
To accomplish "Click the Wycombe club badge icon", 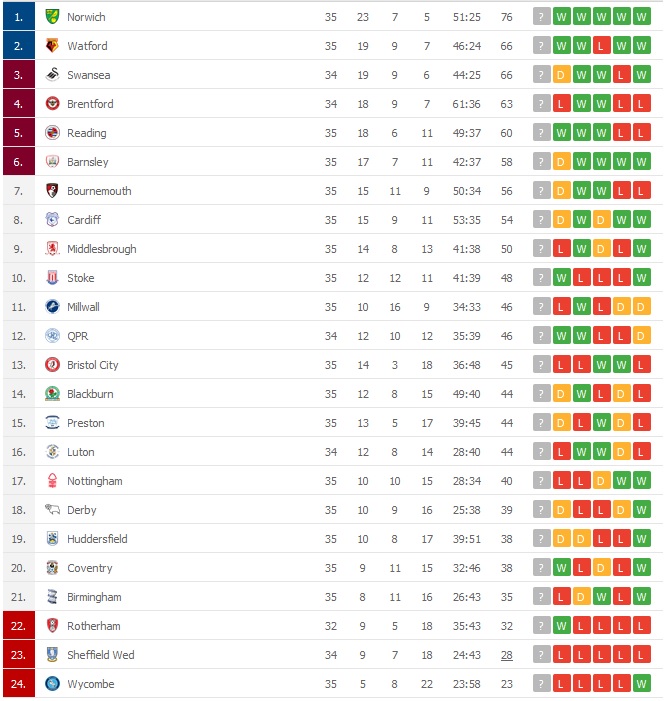I will click(x=52, y=684).
